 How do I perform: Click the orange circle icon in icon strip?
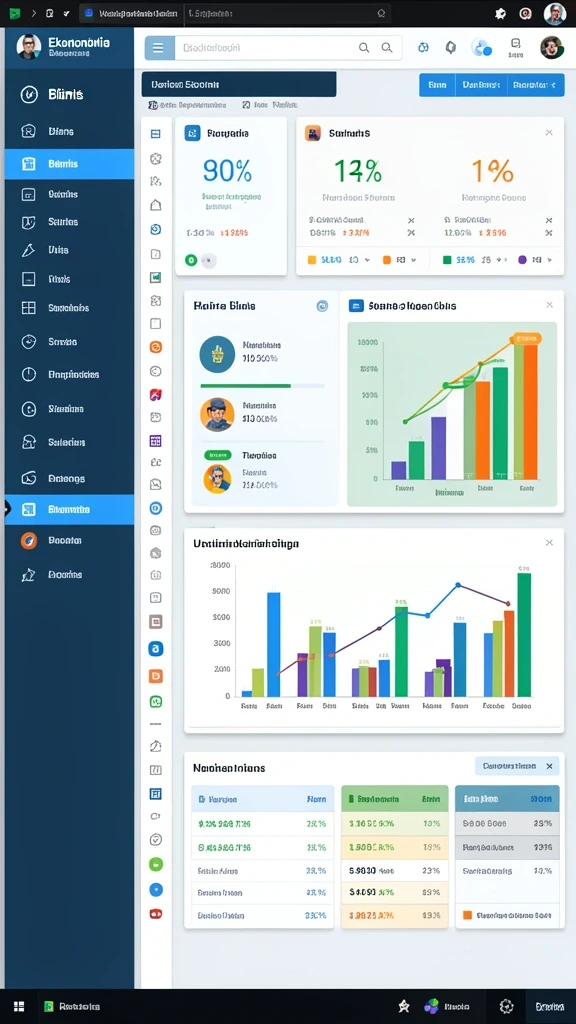click(x=155, y=347)
